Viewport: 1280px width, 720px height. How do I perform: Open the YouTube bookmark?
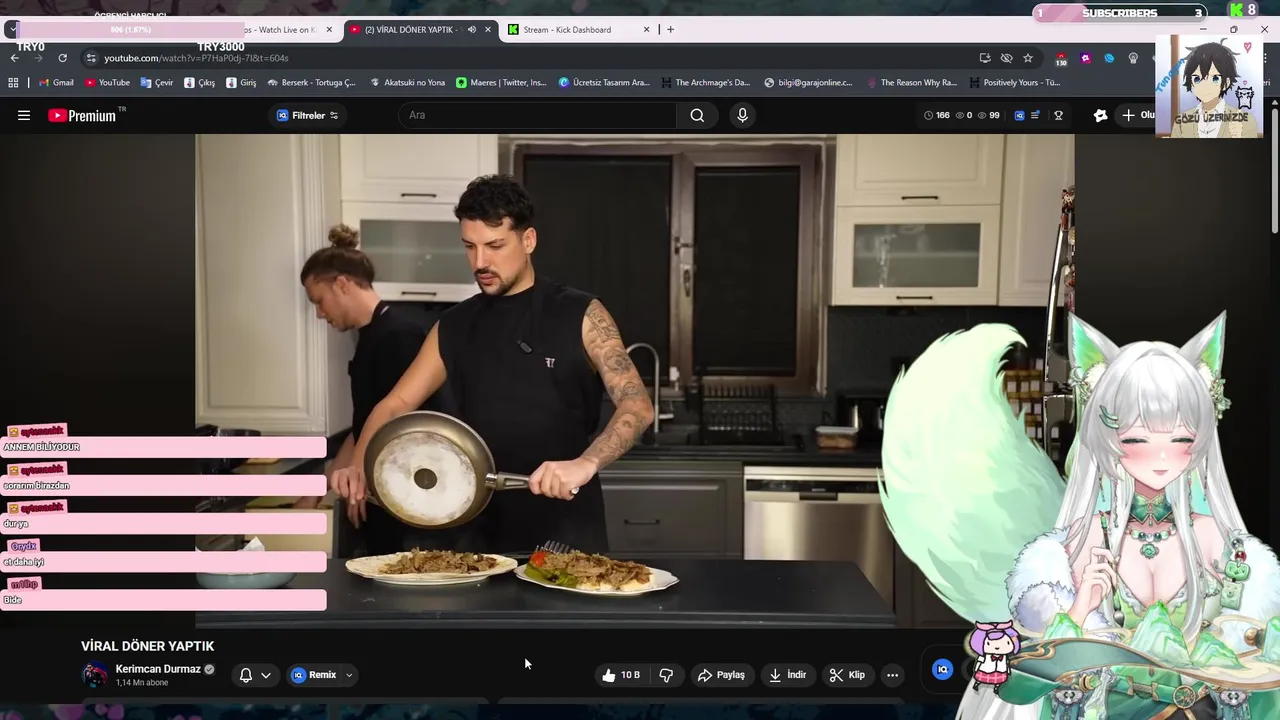pos(108,83)
